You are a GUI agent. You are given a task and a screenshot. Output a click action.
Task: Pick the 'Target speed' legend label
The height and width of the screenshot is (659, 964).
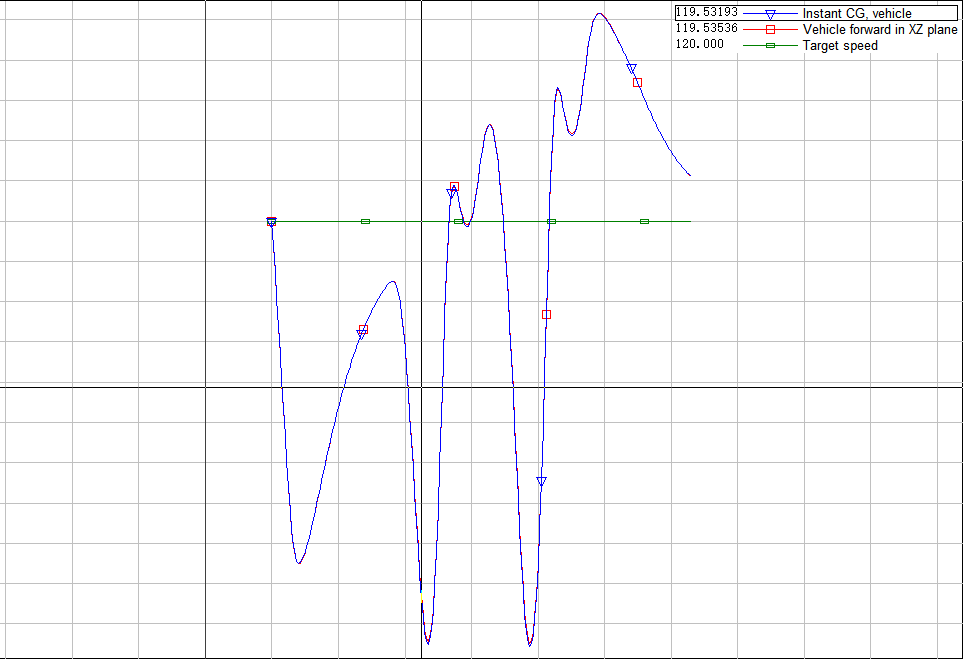coord(840,45)
